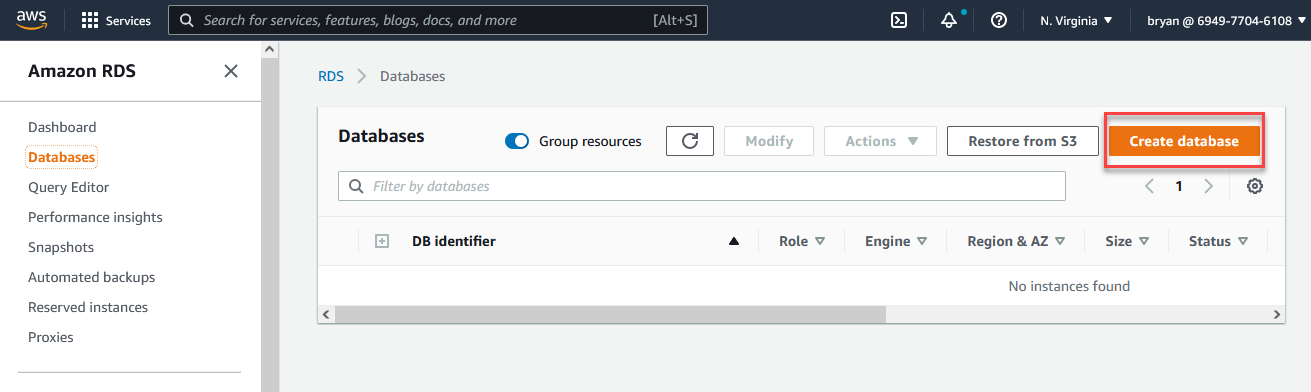1311x392 pixels.
Task: Open Query Editor in the sidebar
Action: pos(69,187)
